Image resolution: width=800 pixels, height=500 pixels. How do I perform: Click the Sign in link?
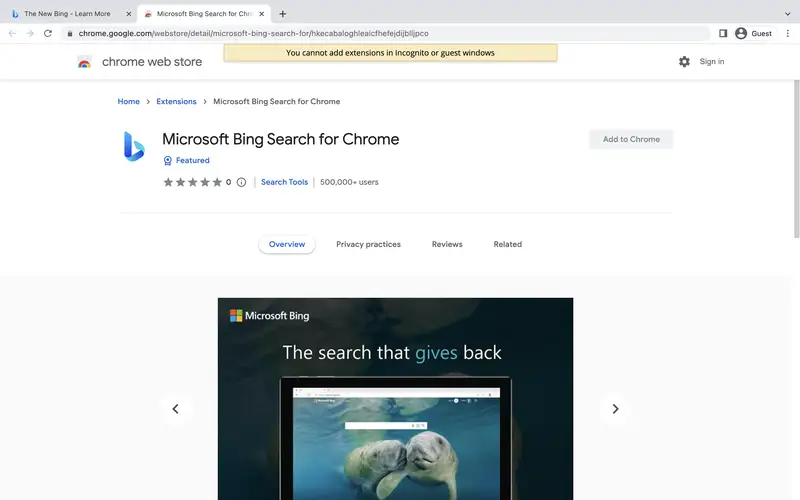(x=712, y=62)
